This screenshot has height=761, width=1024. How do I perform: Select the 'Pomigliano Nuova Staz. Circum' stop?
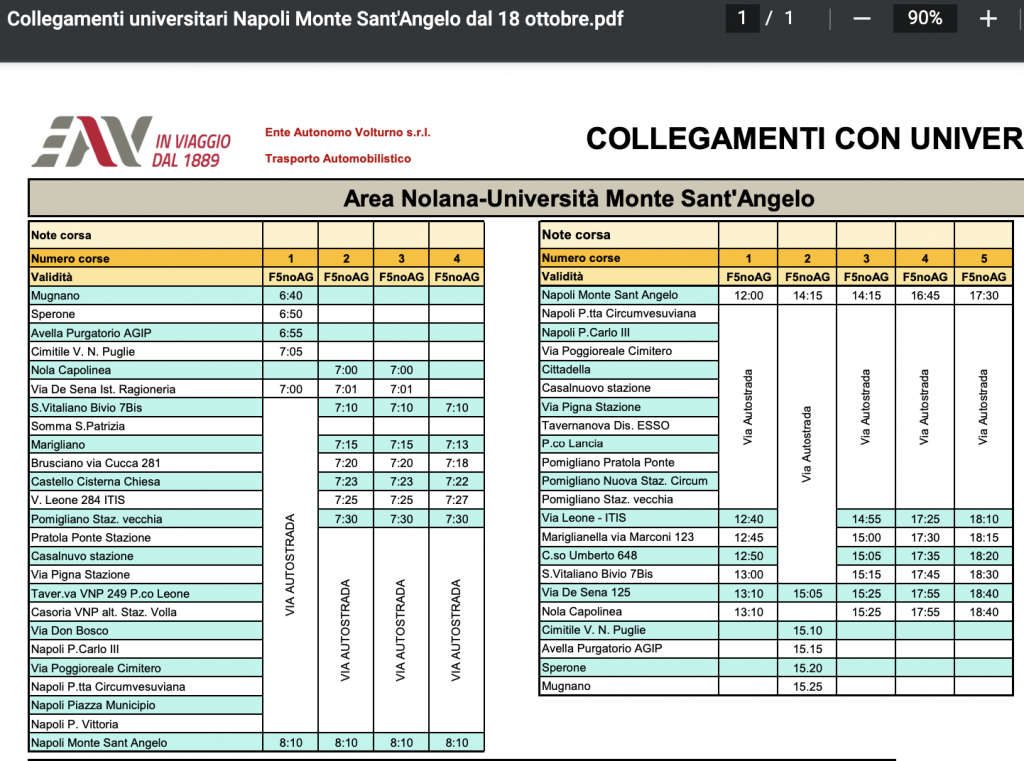coord(624,481)
